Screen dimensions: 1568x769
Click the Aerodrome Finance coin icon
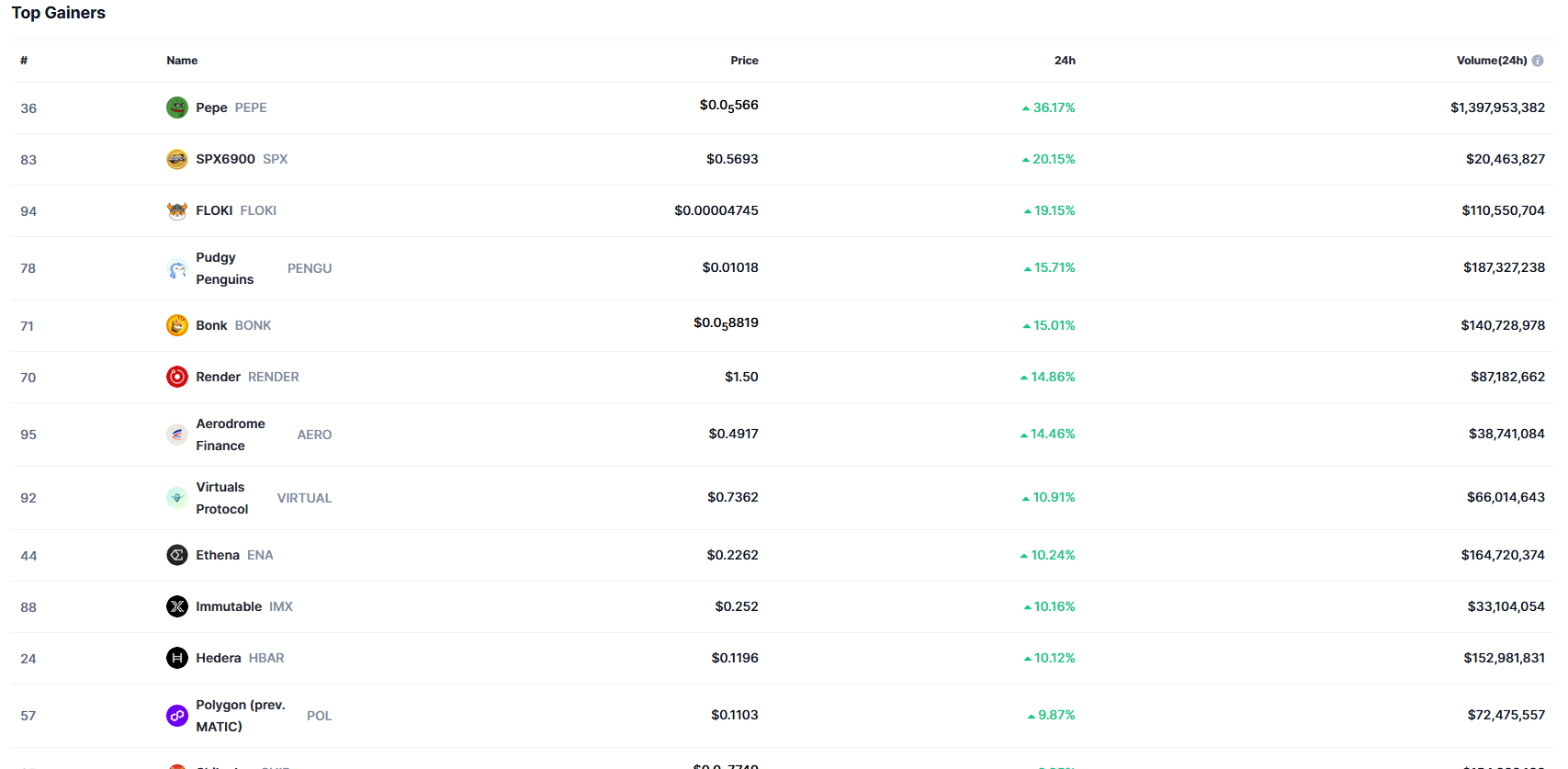click(x=177, y=435)
